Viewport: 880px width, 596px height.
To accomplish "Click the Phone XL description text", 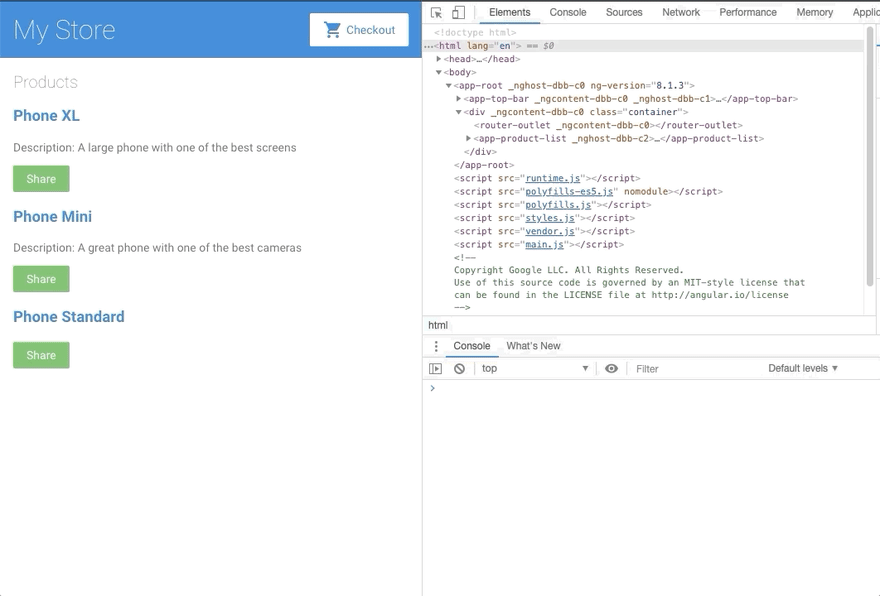I will (x=155, y=148).
